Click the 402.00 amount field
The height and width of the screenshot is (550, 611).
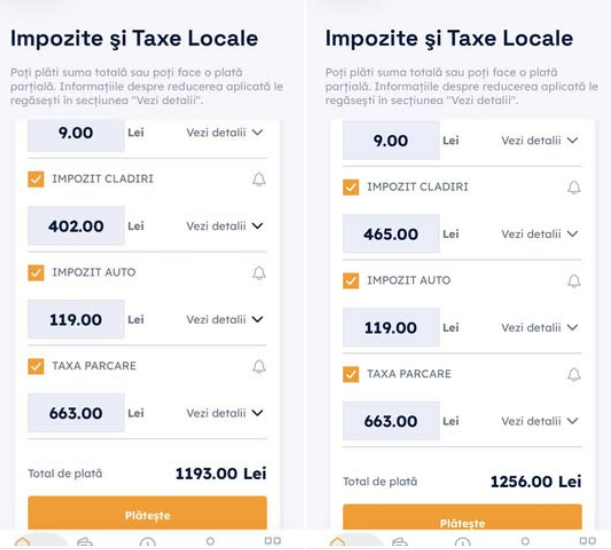pyautogui.click(x=76, y=226)
